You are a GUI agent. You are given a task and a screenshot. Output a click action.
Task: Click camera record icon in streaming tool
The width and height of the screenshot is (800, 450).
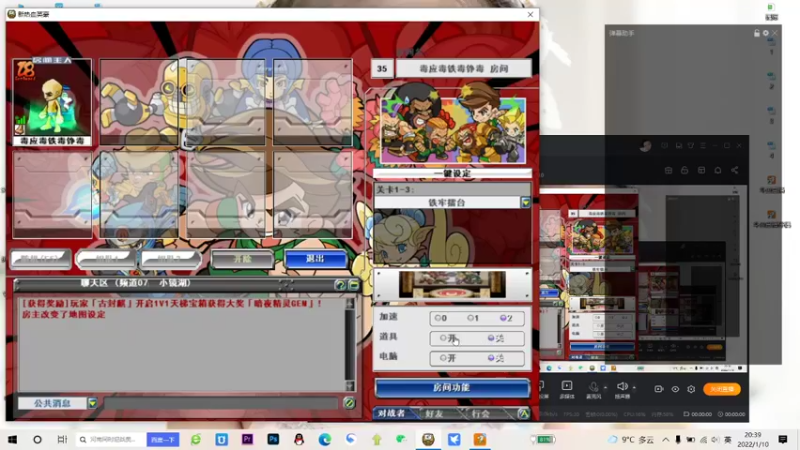[x=659, y=389]
